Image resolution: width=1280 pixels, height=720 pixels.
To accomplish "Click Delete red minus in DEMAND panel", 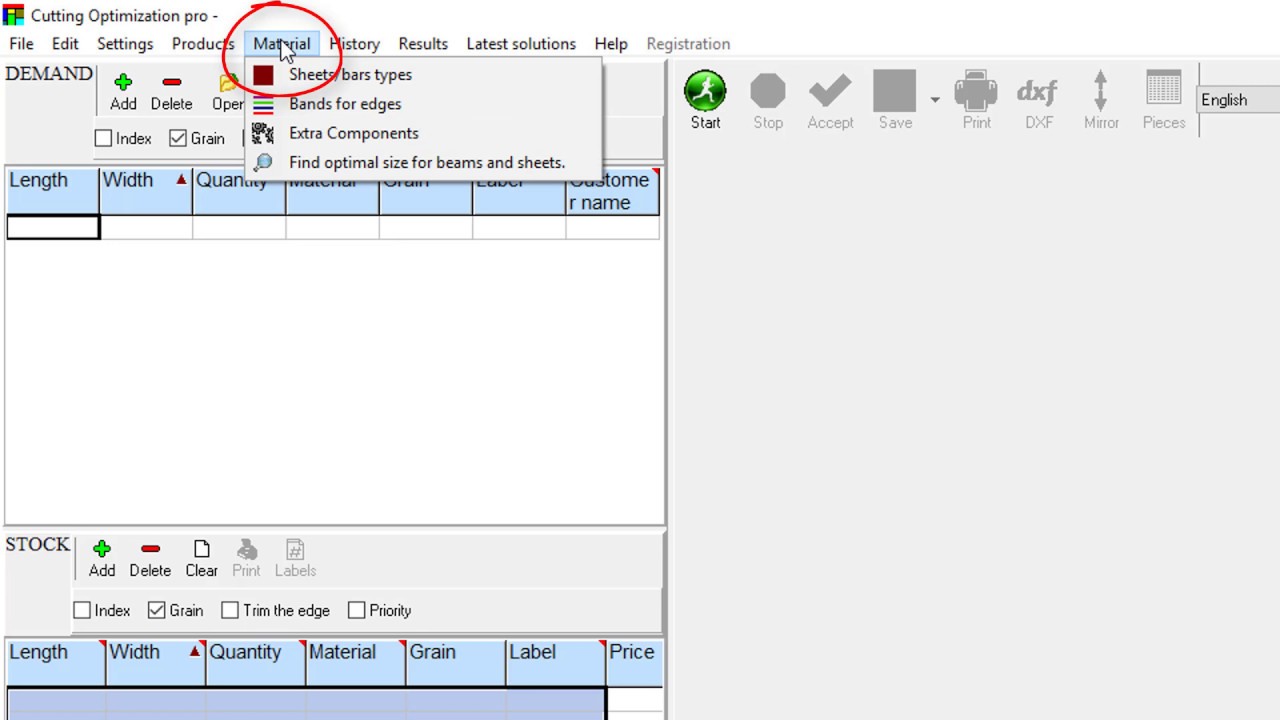I will (x=171, y=82).
